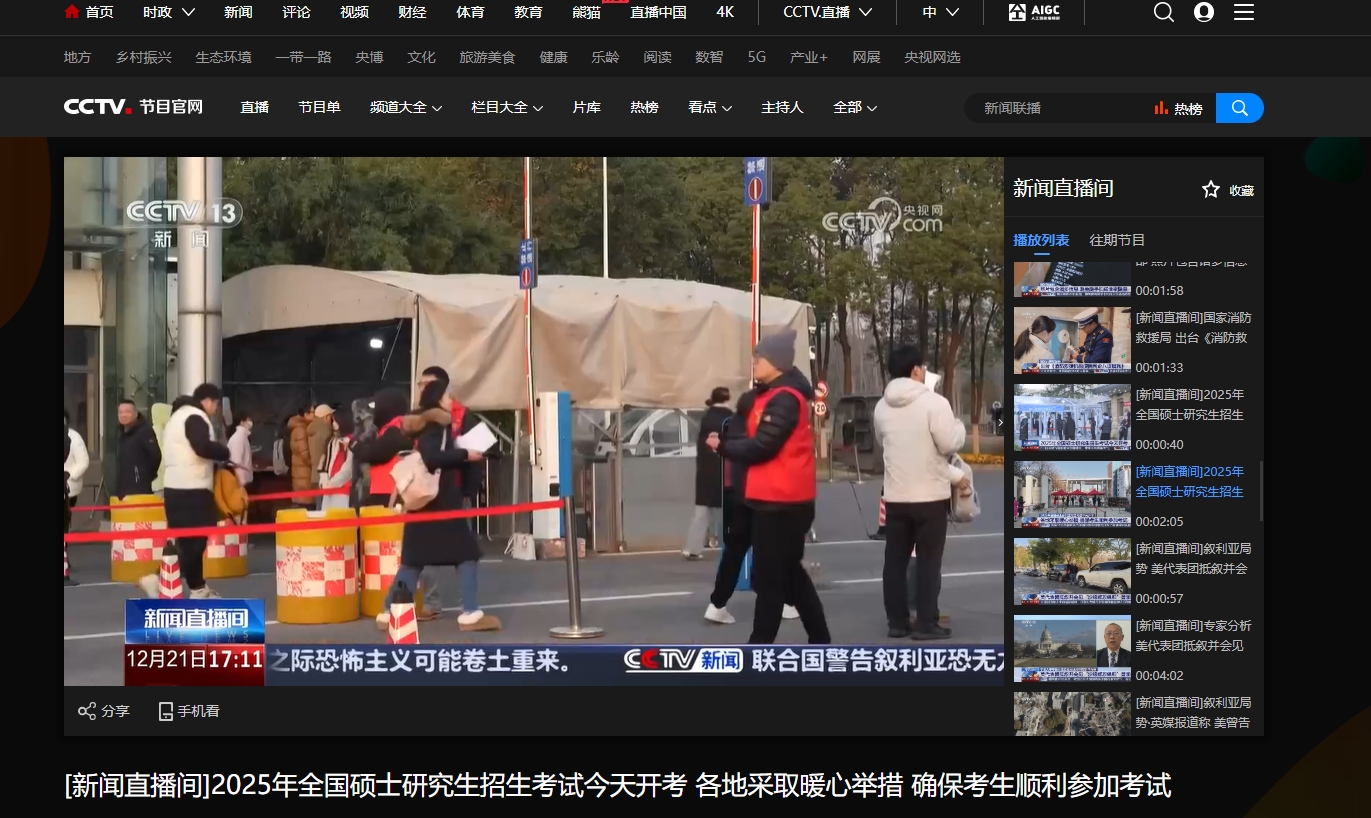1371x818 pixels.
Task: Collapse the playlist panel with side arrow
Action: 1001,423
